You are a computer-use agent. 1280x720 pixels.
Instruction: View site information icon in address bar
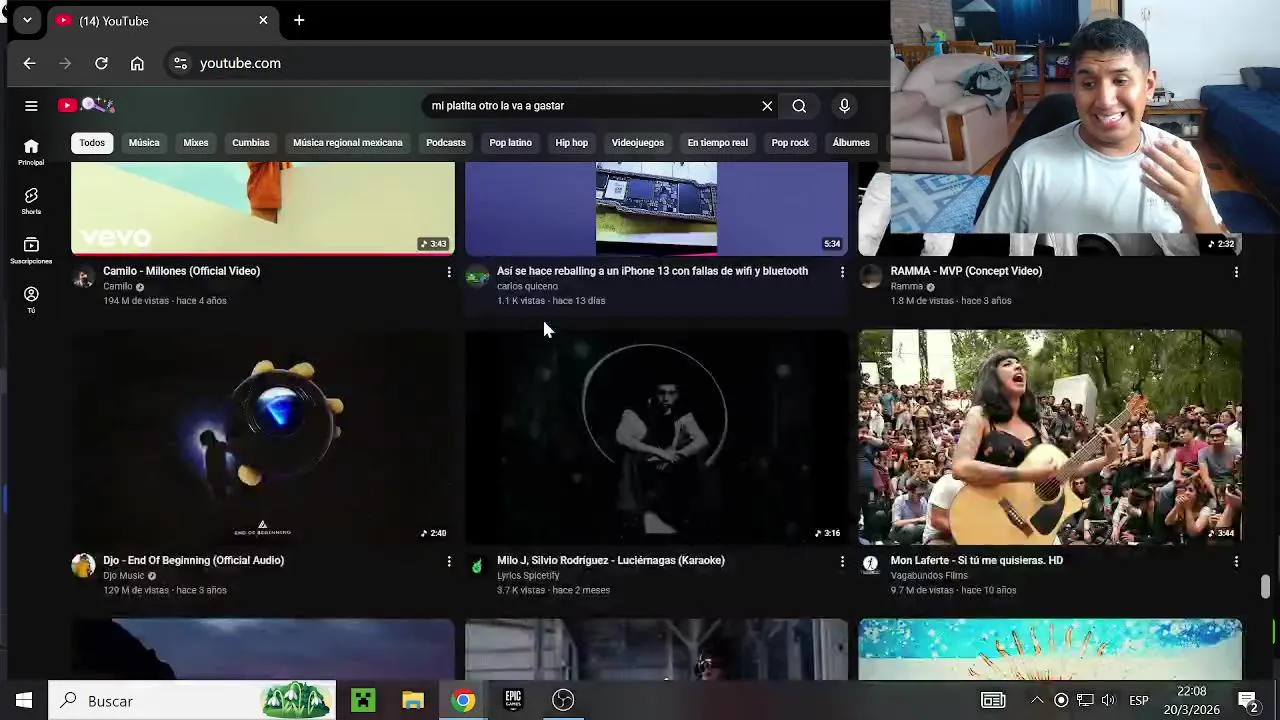click(x=180, y=63)
